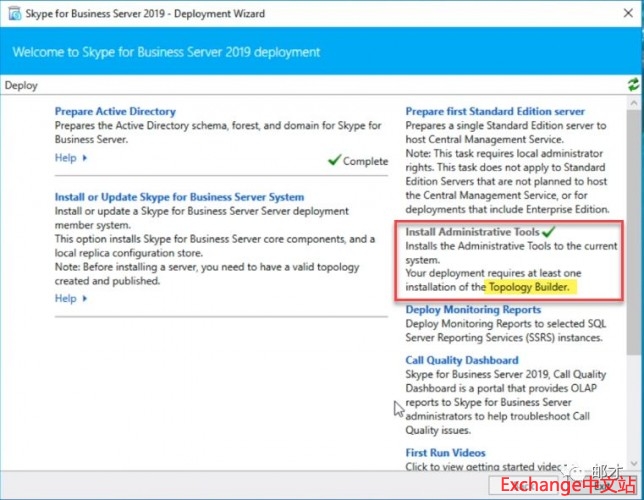Viewport: 644px width, 500px height.
Task: Expand Help under Prepare Active Directory
Action: pyautogui.click(x=71, y=158)
